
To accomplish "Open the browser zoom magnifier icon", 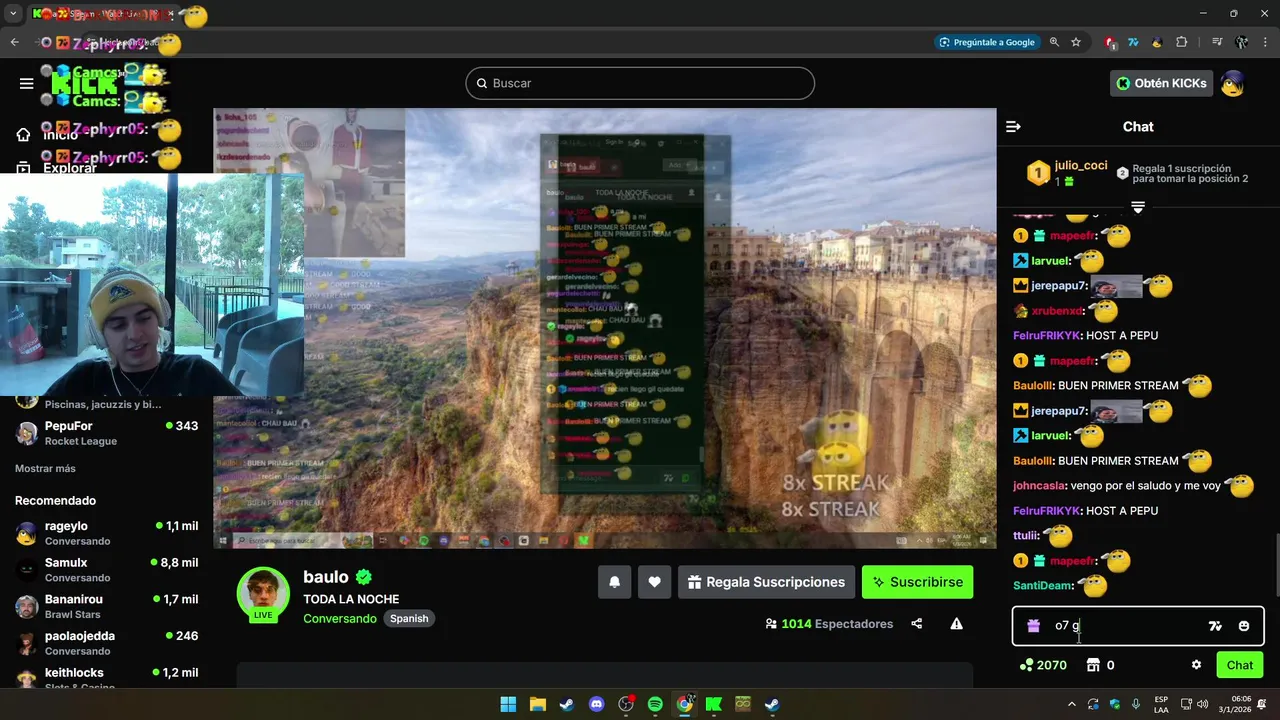I will tap(1054, 42).
